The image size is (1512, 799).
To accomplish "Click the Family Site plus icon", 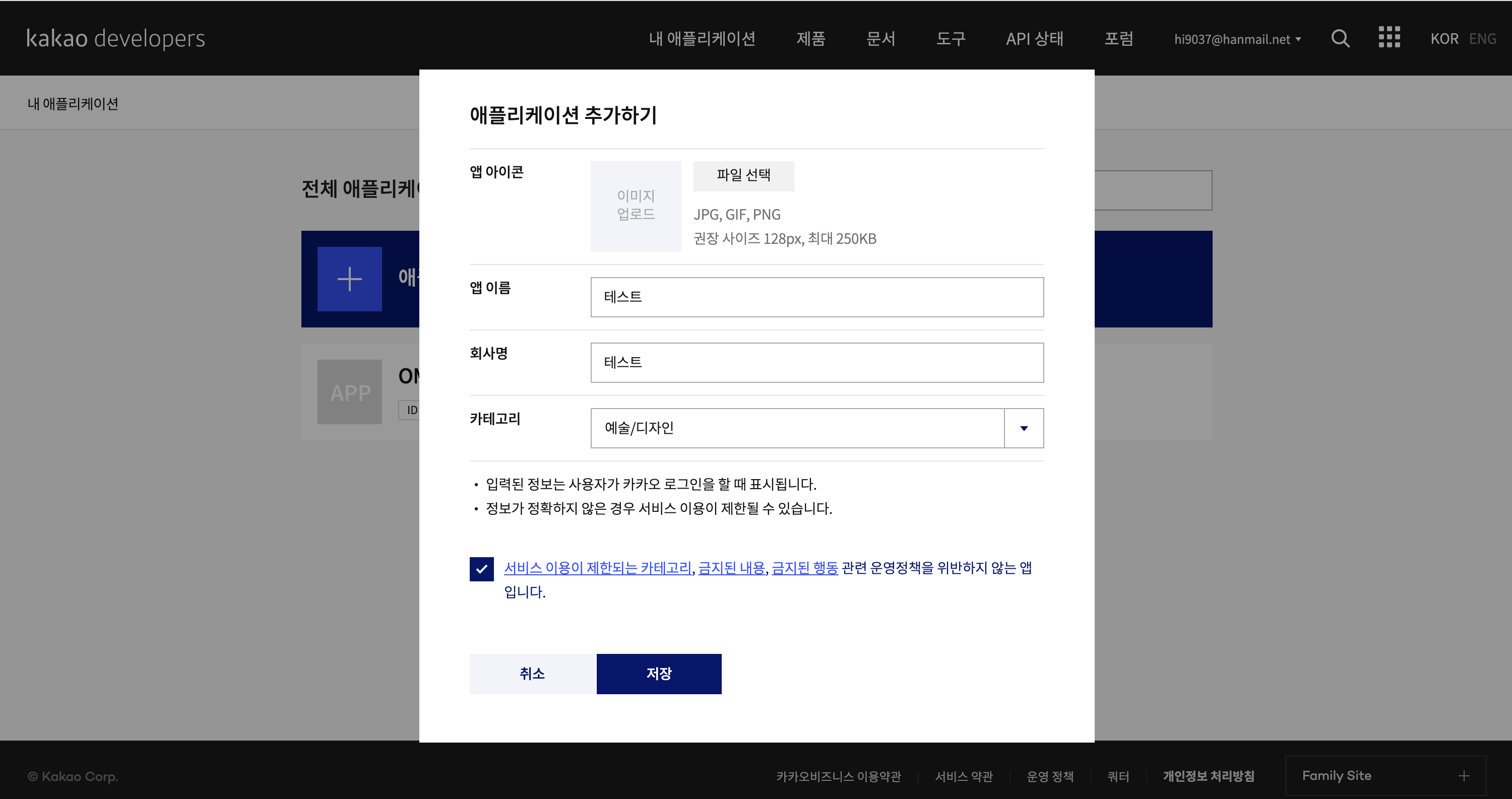I will tap(1463, 775).
